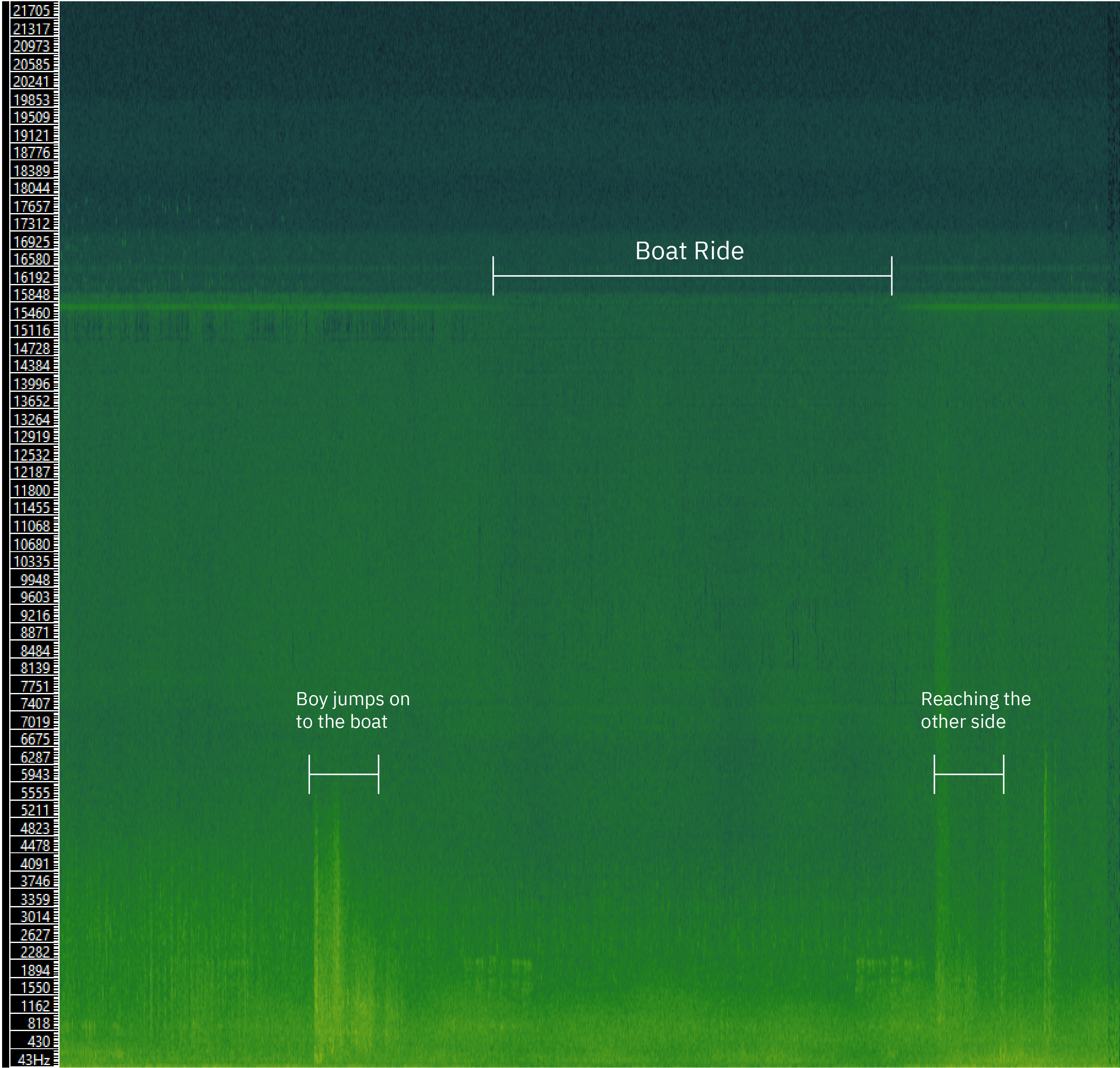Viewport: 1120px width, 1068px height.
Task: Select the 2282 frequency label
Action: click(x=35, y=952)
